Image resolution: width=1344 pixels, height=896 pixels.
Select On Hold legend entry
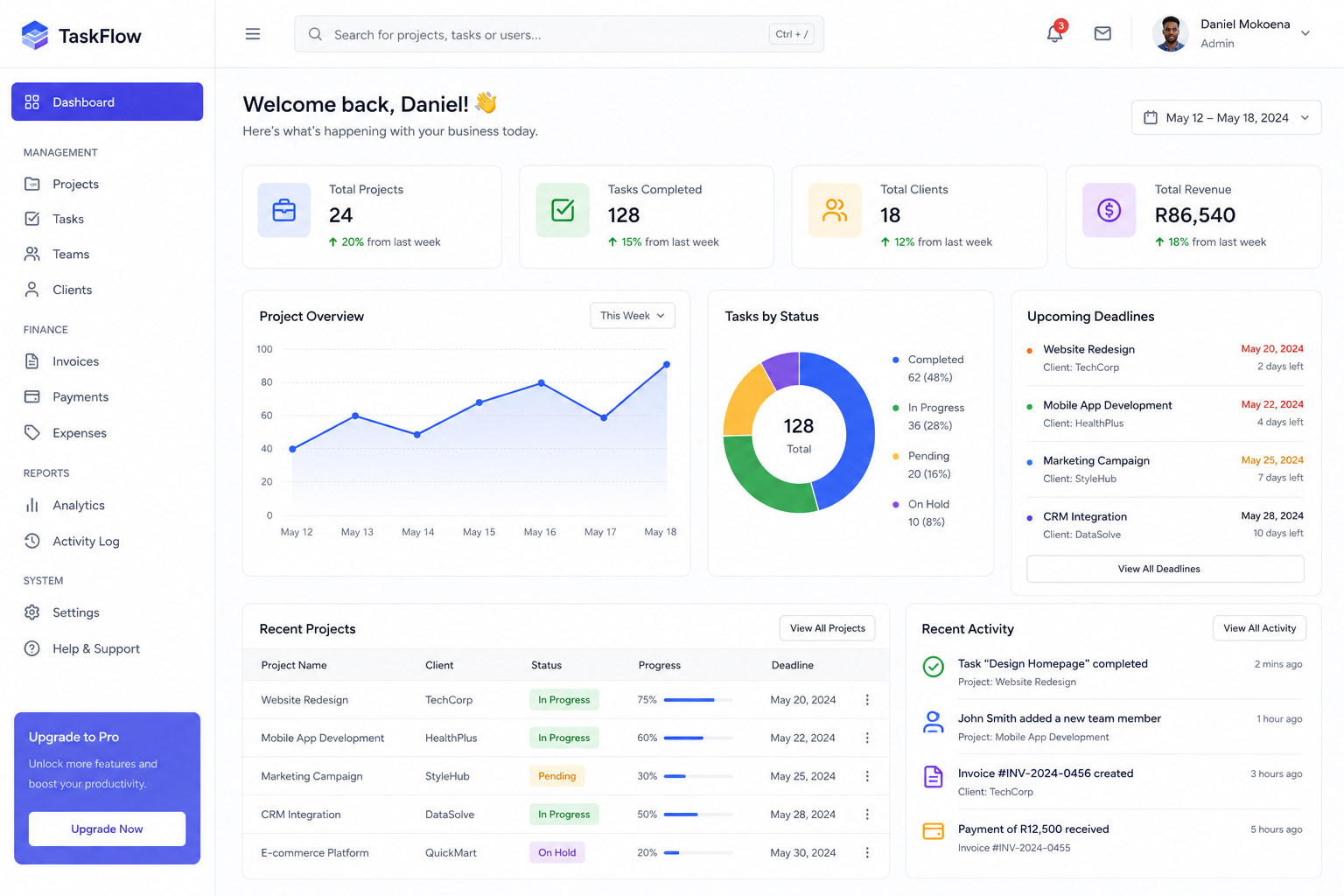(920, 513)
